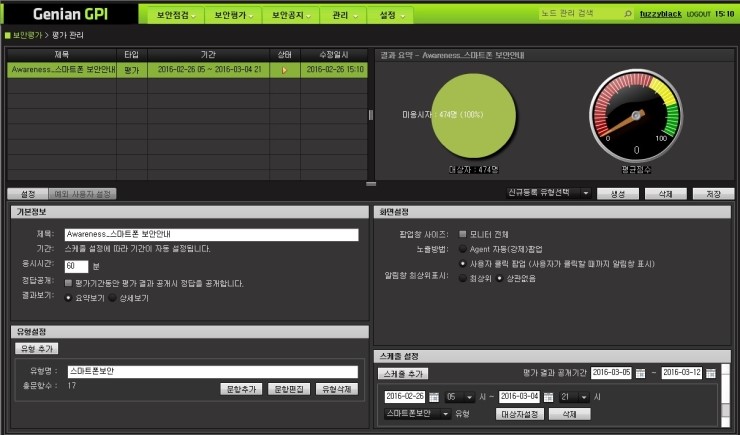Click the average score gauge
740x435 pixels.
pyautogui.click(x=636, y=116)
